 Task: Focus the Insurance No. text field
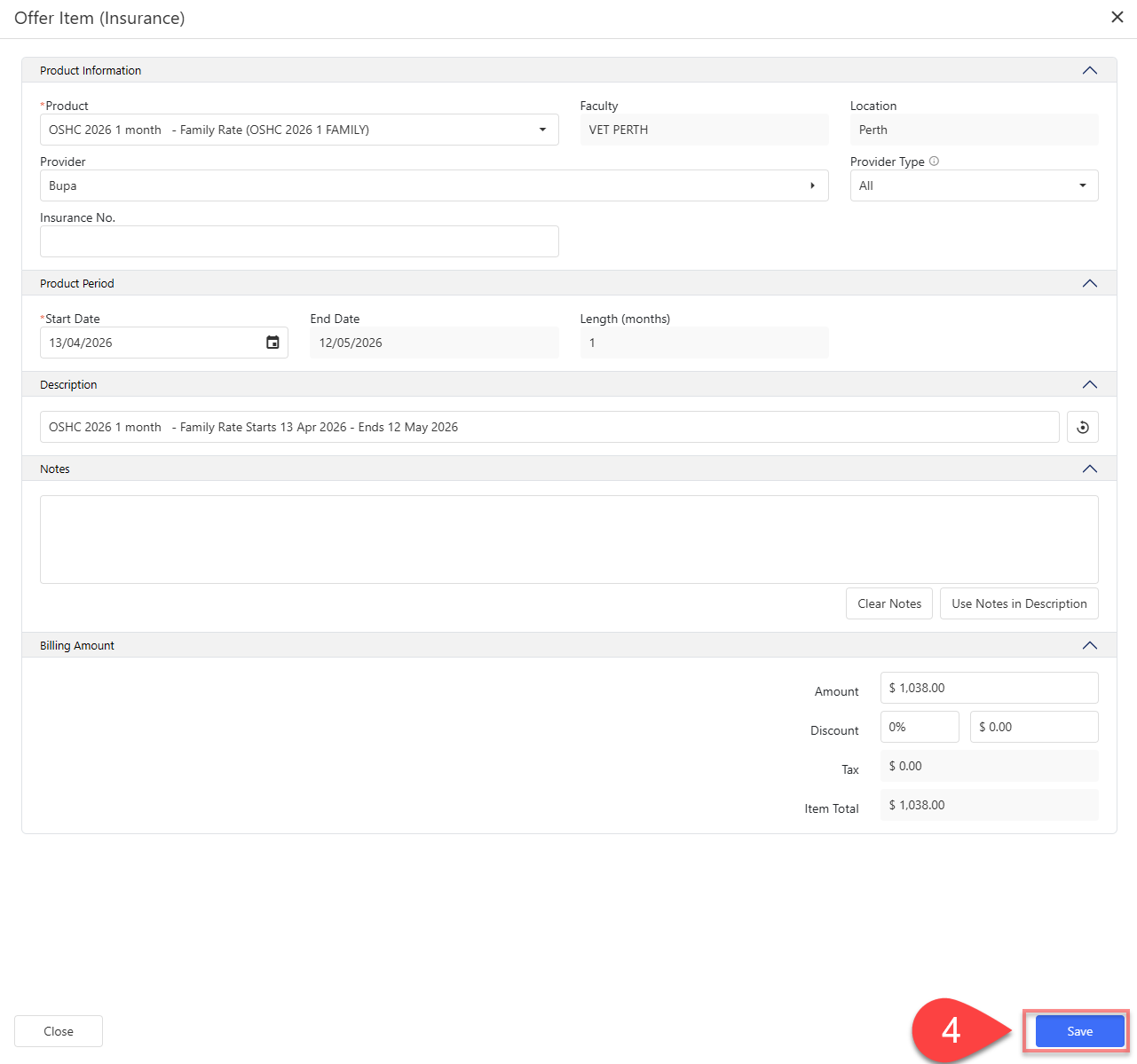299,241
